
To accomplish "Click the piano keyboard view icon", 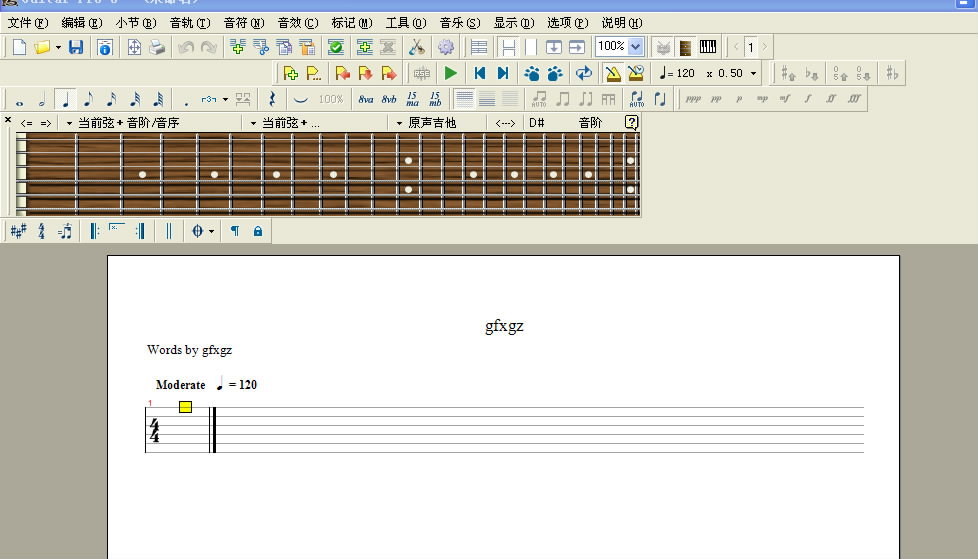I will 708,47.
